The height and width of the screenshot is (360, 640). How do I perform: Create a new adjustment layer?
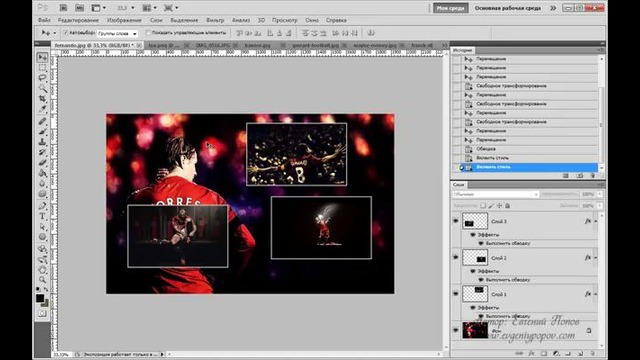click(556, 353)
